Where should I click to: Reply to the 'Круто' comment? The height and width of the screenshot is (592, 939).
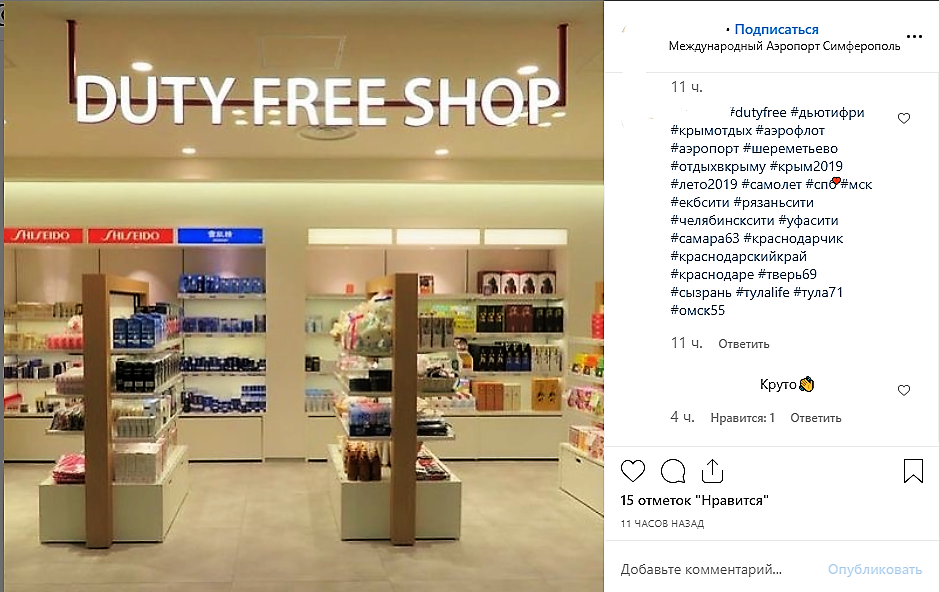(x=816, y=418)
